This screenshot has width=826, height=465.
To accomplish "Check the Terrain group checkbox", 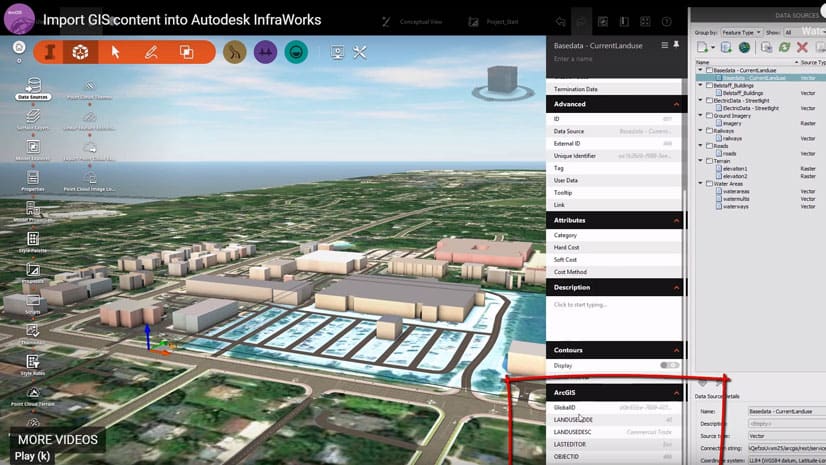I will tap(709, 161).
